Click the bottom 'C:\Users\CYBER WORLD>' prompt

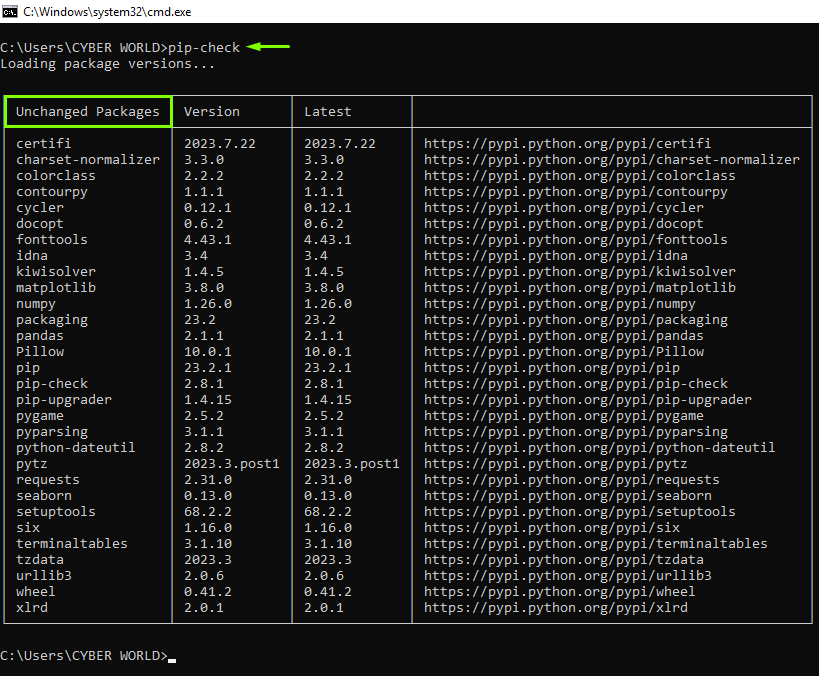(84, 656)
